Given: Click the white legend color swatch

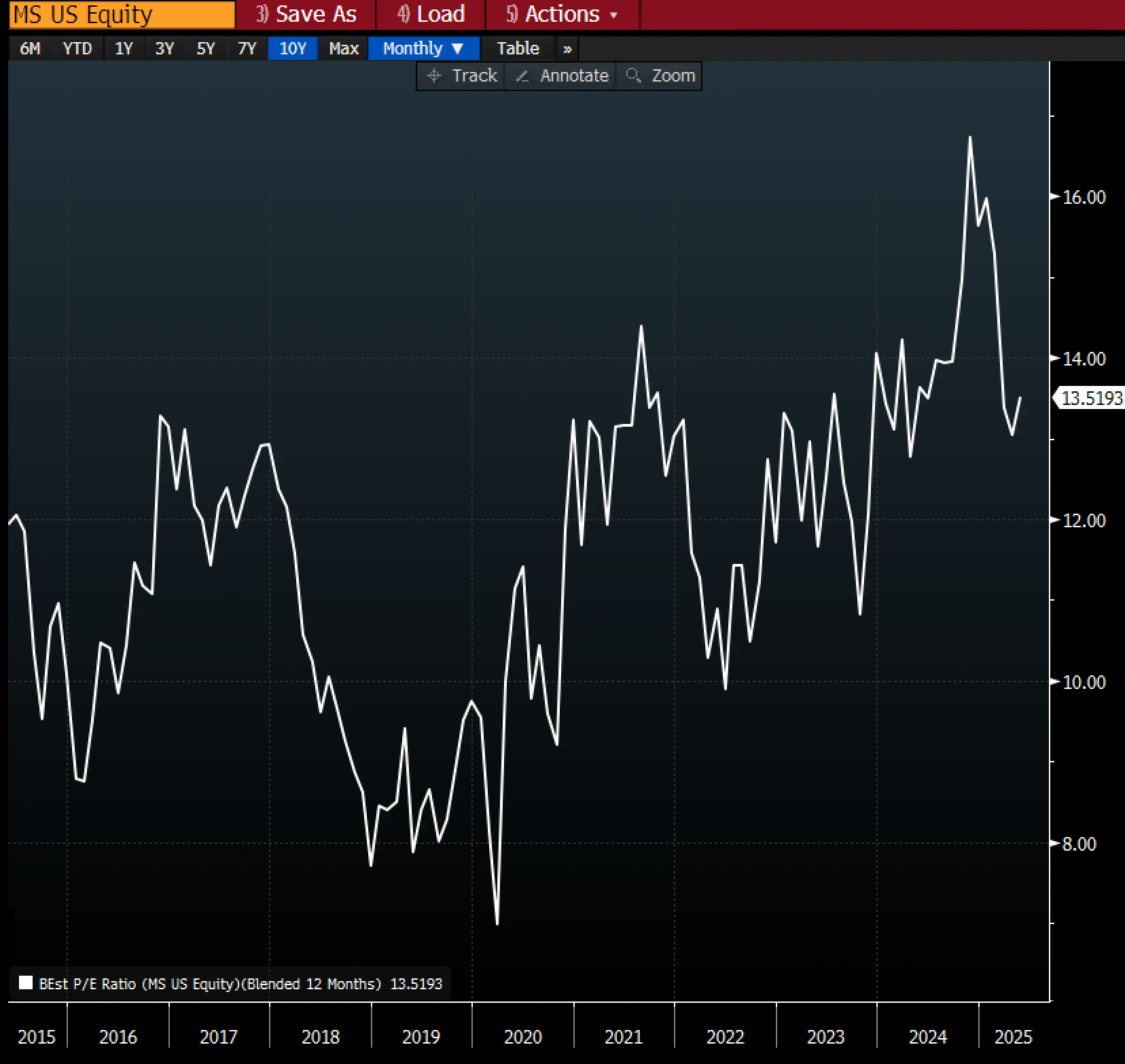Looking at the screenshot, I should 26,983.
